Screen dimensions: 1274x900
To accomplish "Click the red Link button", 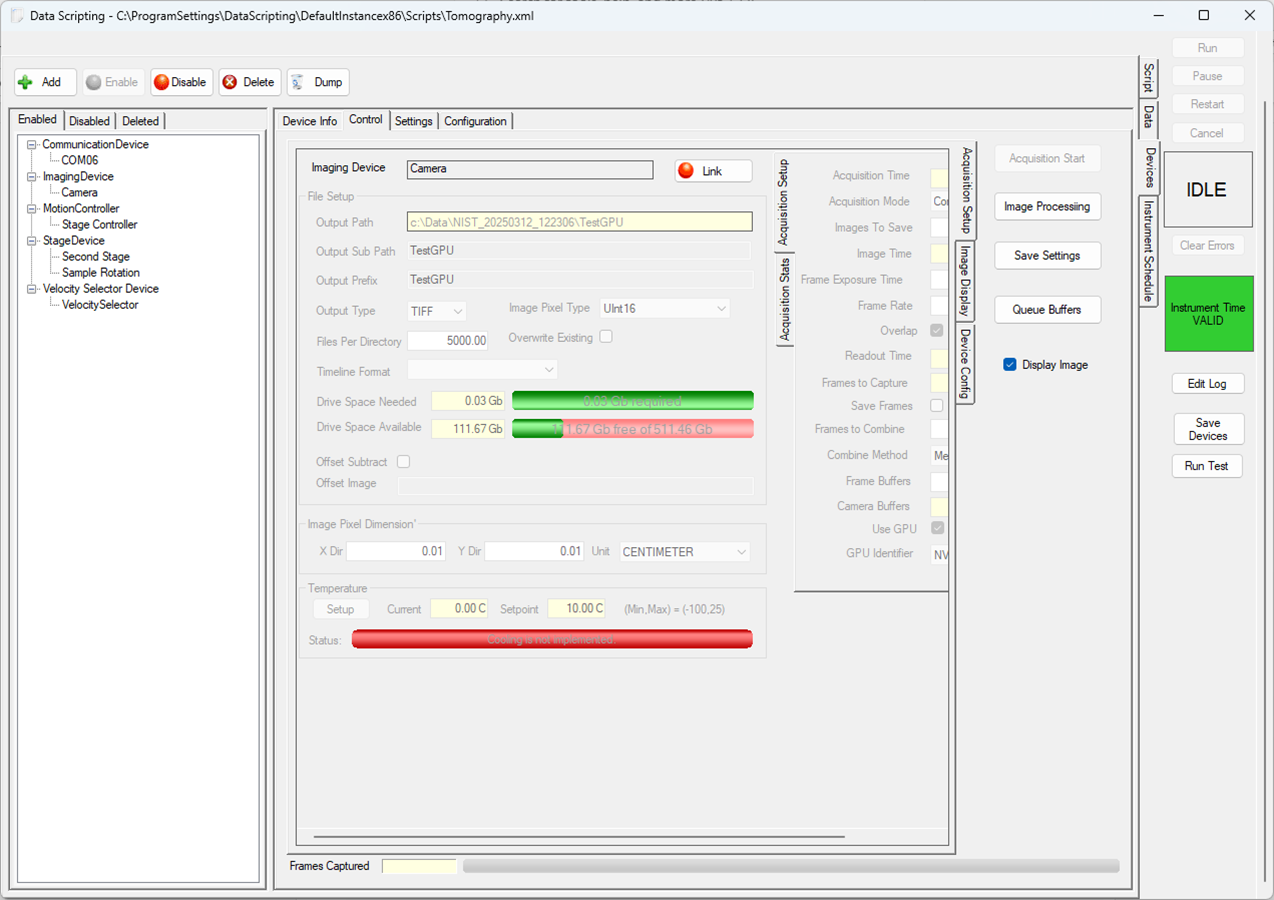I will 713,171.
